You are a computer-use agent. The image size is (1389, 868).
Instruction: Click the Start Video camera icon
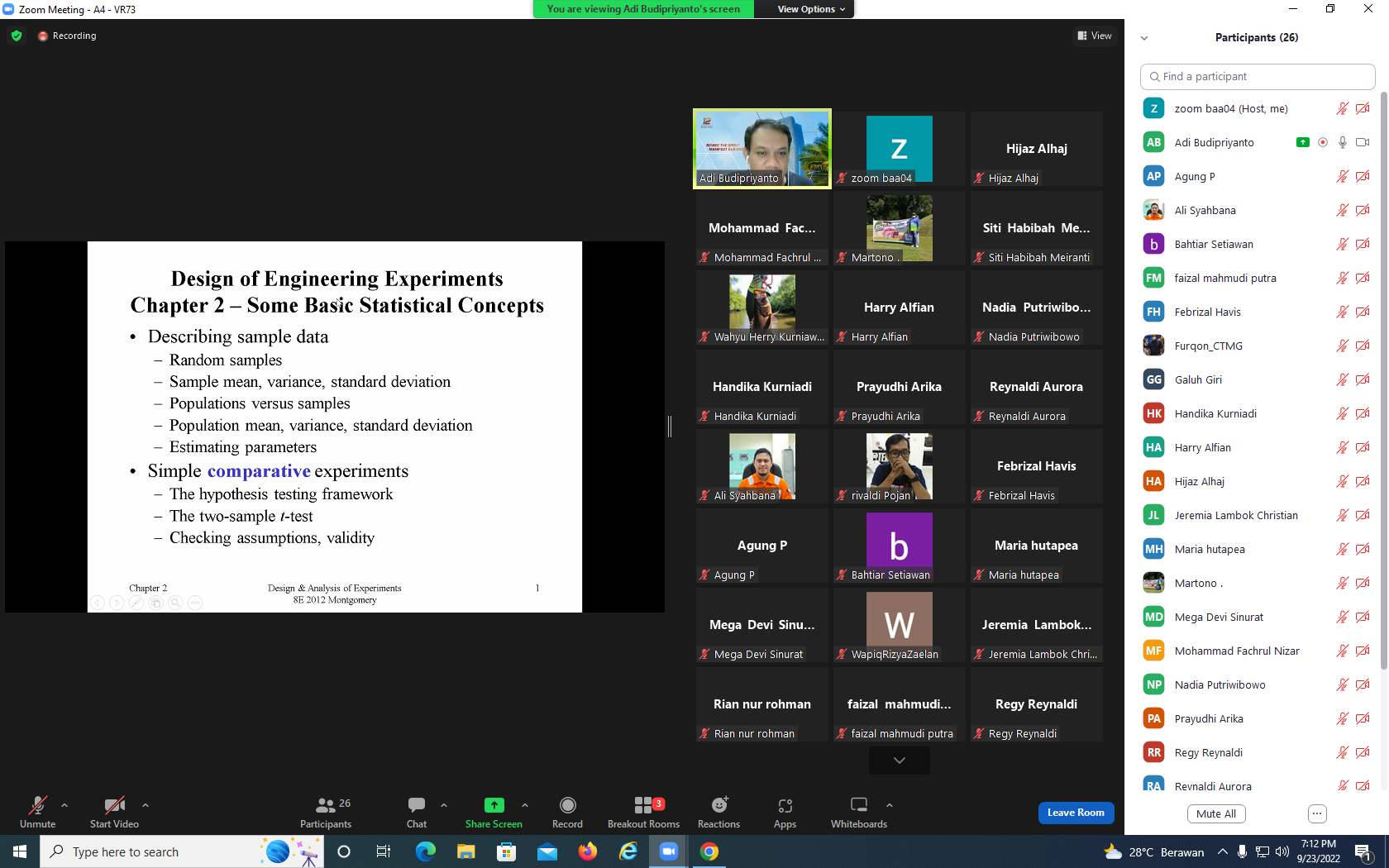point(114,804)
